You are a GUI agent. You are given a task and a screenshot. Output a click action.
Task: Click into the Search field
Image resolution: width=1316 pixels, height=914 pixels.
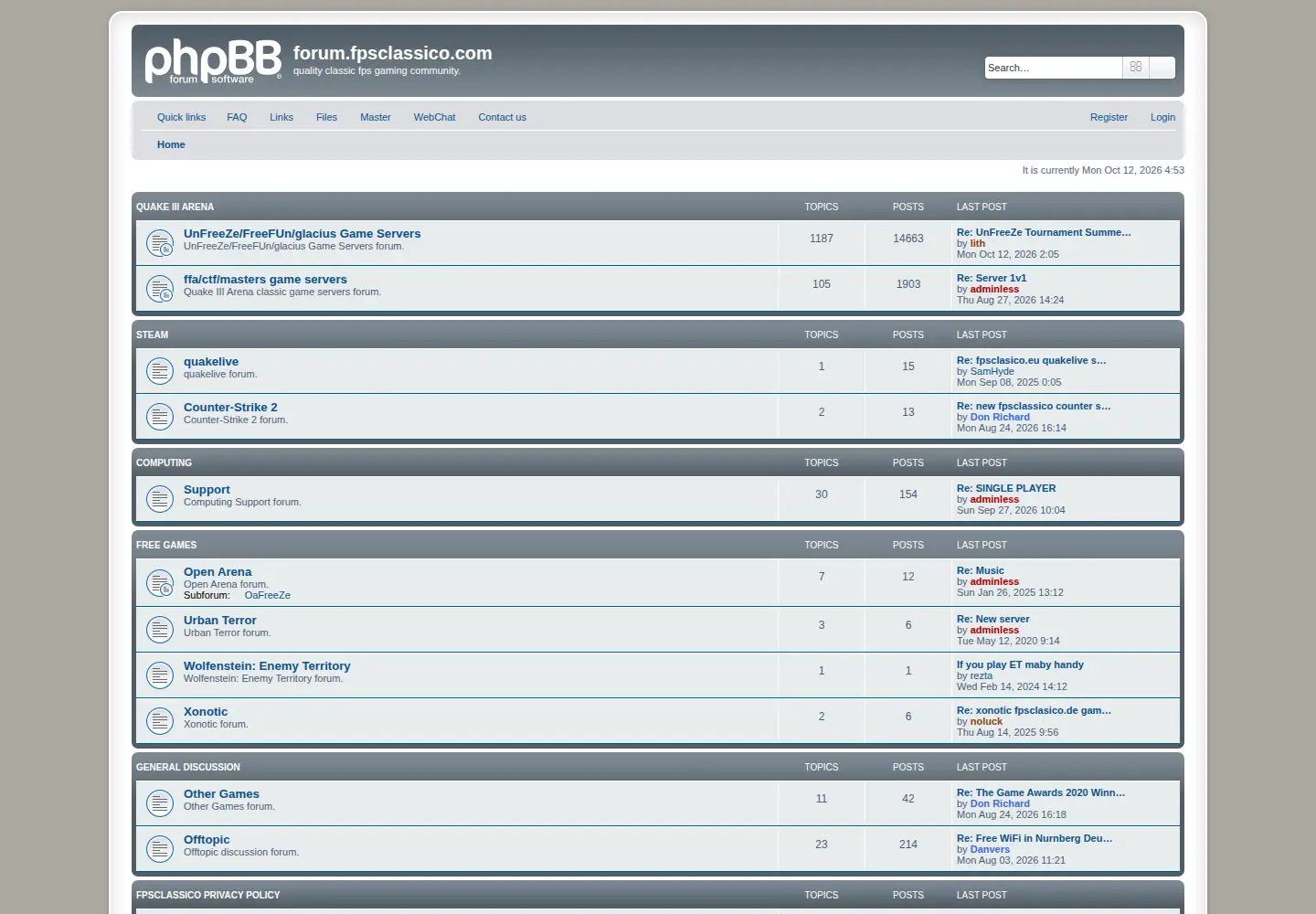1053,68
